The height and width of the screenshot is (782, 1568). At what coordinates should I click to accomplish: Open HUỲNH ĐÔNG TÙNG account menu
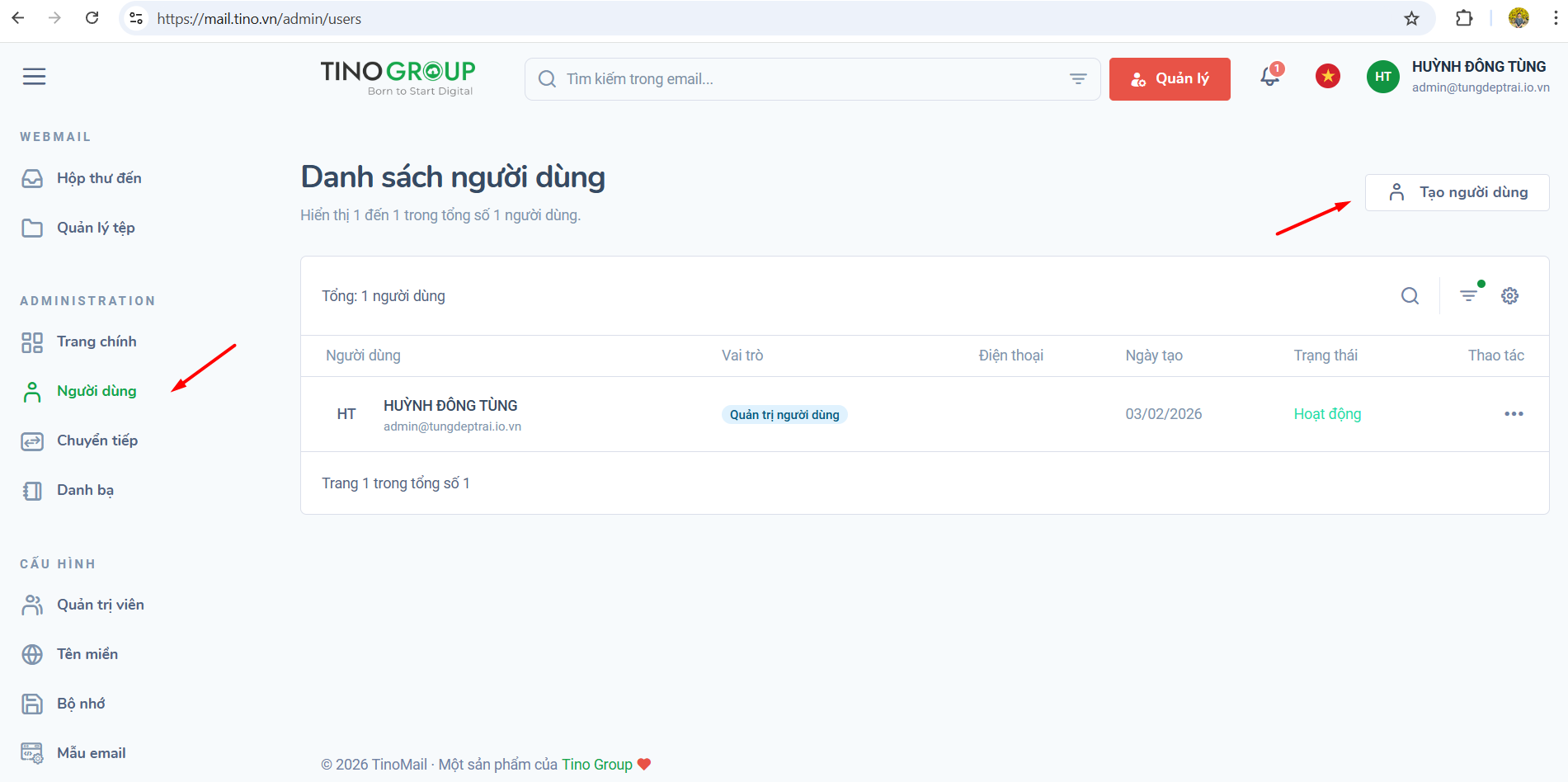point(1457,77)
